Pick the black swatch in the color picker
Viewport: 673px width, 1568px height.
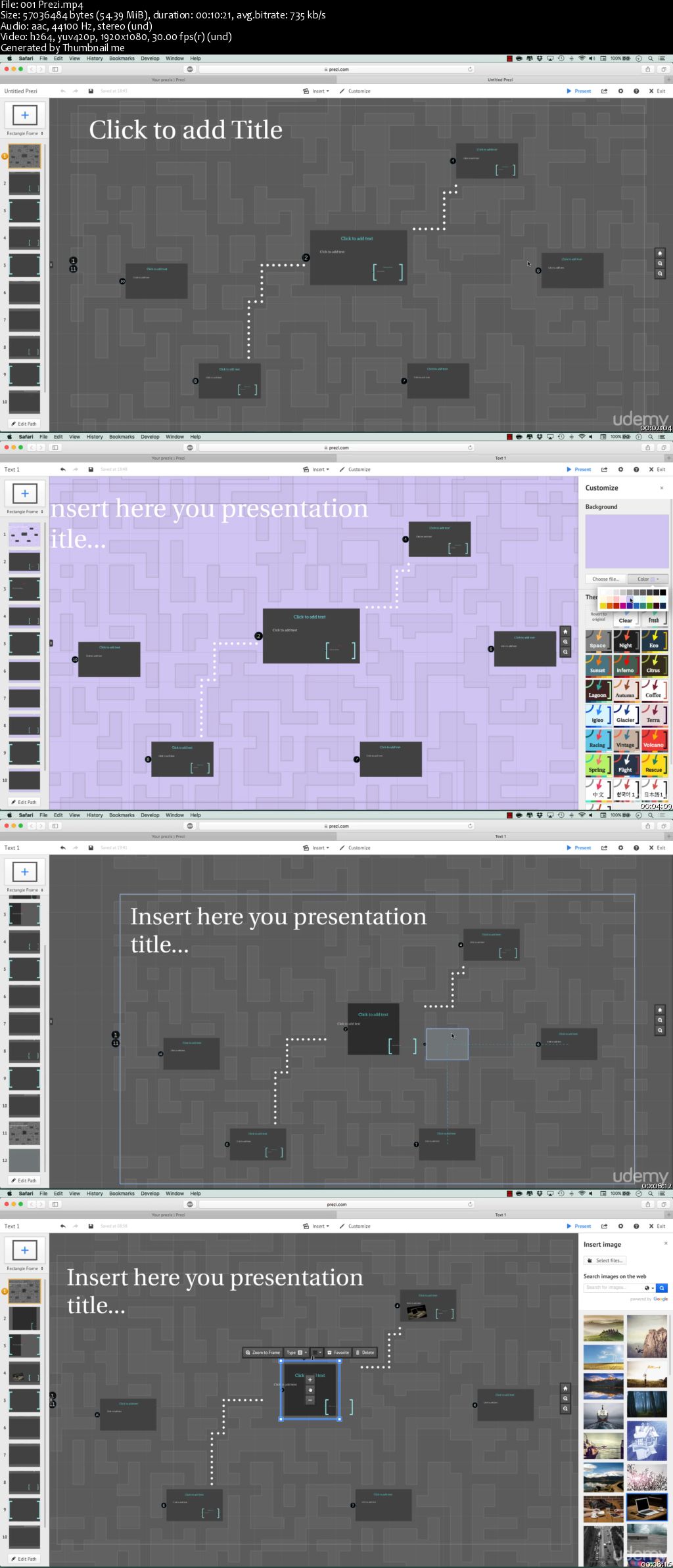[x=662, y=593]
